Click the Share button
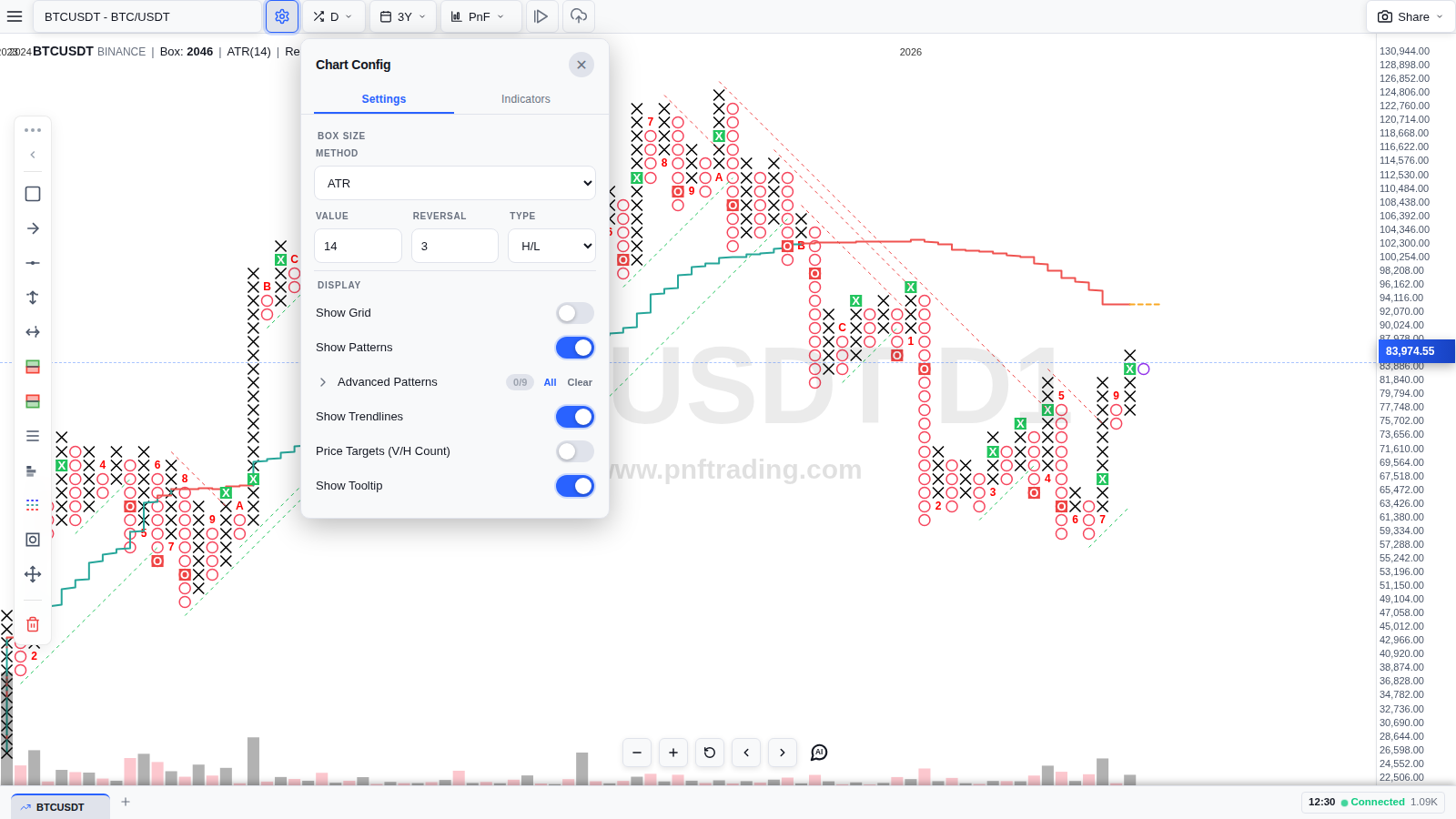Viewport: 1456px width, 819px height. pyautogui.click(x=1410, y=16)
